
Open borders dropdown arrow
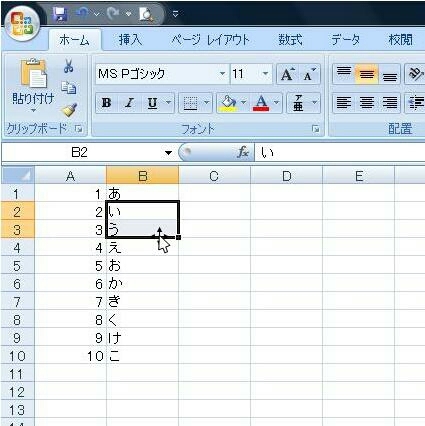click(x=207, y=102)
